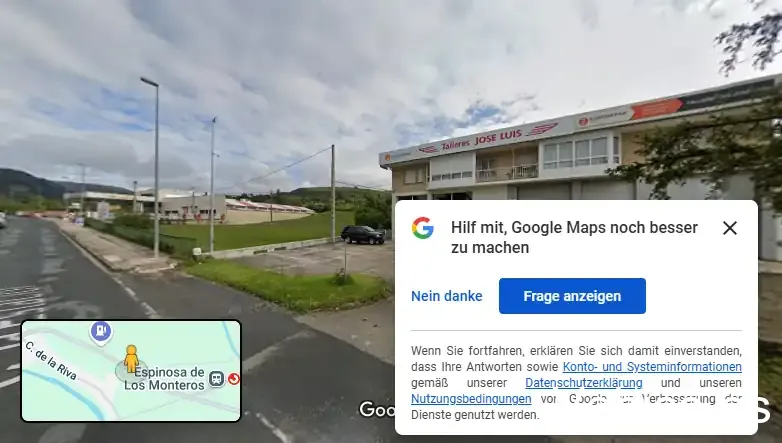
Task: Dismiss the Google Maps feedback dialog
Action: coord(730,228)
